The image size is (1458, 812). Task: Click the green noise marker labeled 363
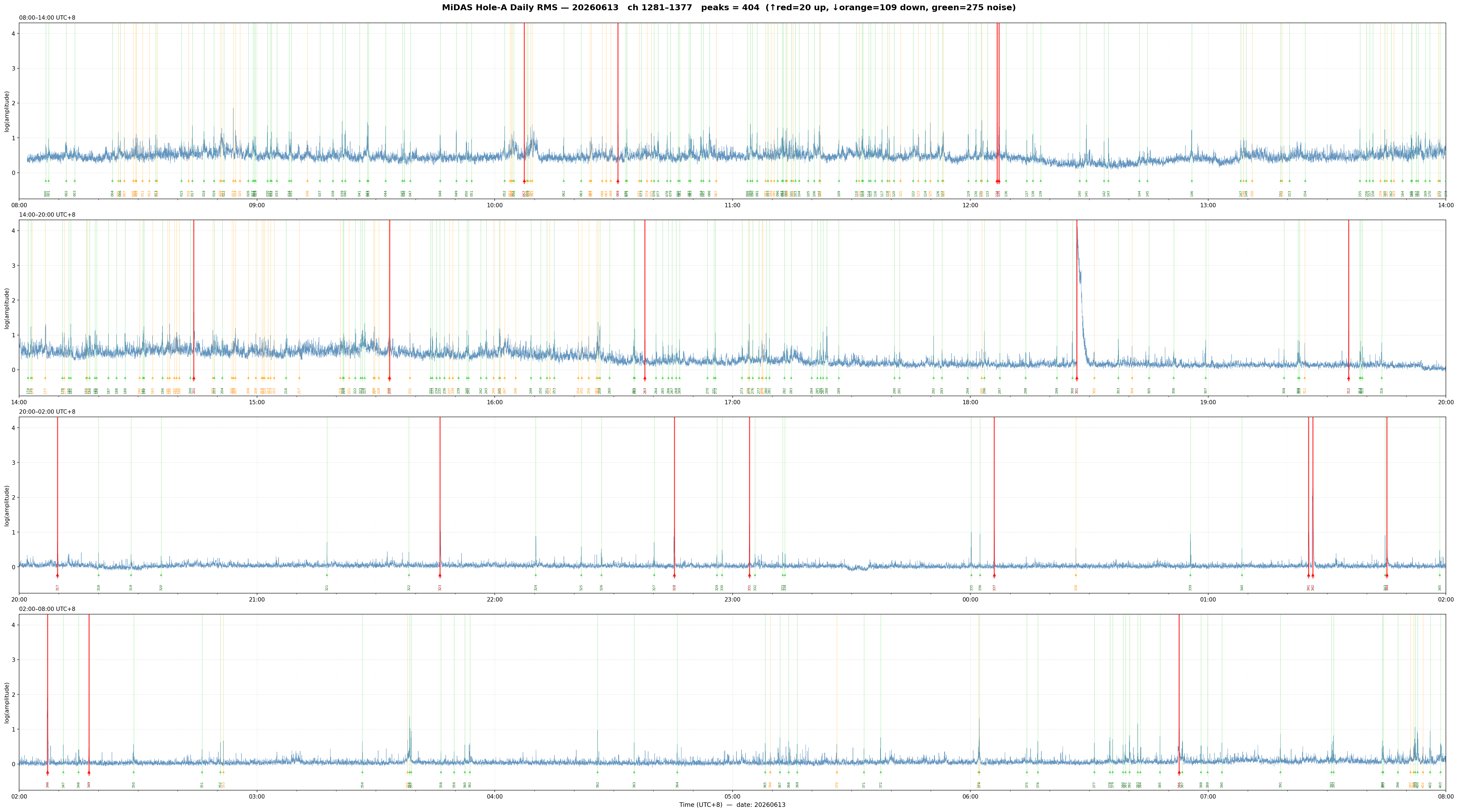point(634,772)
